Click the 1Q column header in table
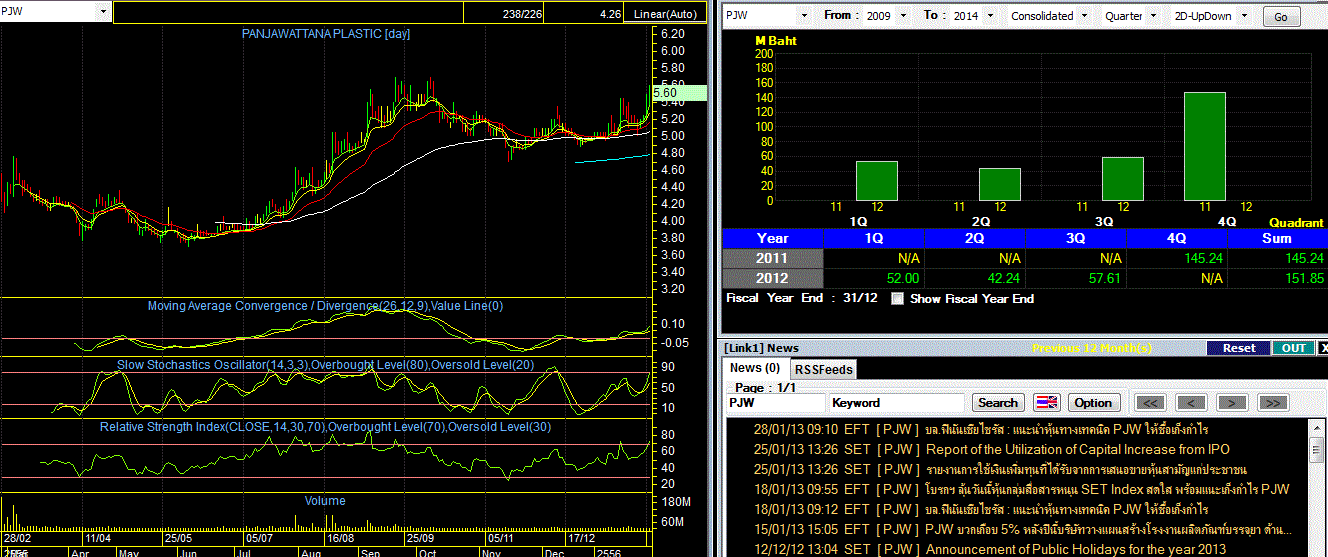 coord(874,238)
